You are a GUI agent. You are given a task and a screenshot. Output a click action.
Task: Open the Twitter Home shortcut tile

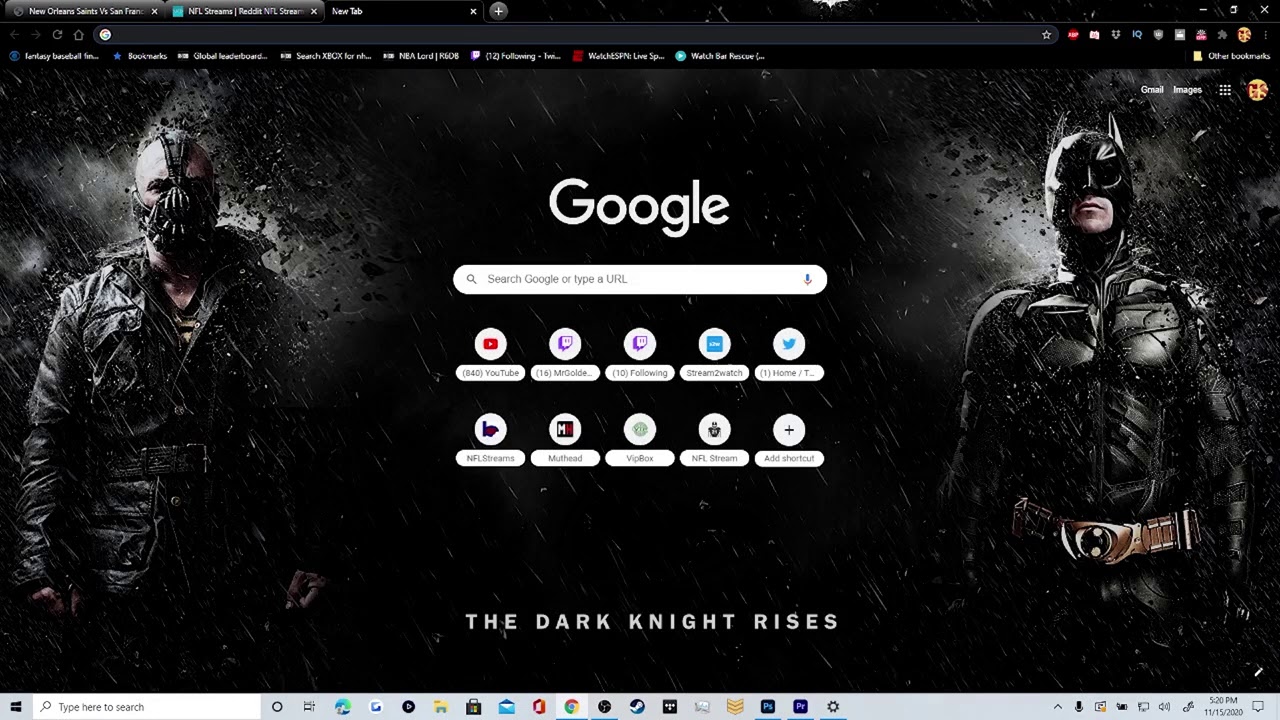(x=789, y=354)
